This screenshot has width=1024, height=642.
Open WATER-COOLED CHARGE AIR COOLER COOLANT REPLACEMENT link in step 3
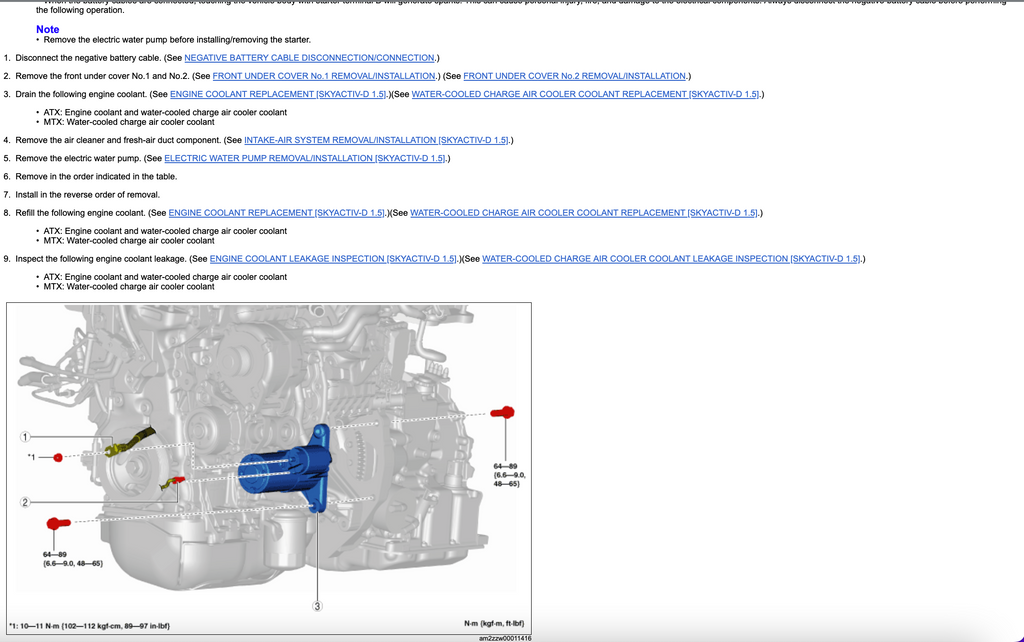pos(585,94)
